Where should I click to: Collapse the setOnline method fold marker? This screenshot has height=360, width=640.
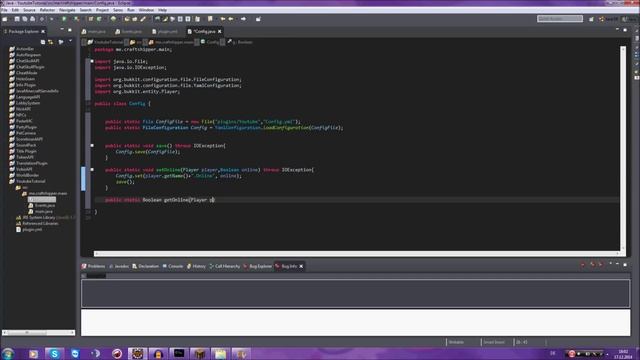coord(92,169)
